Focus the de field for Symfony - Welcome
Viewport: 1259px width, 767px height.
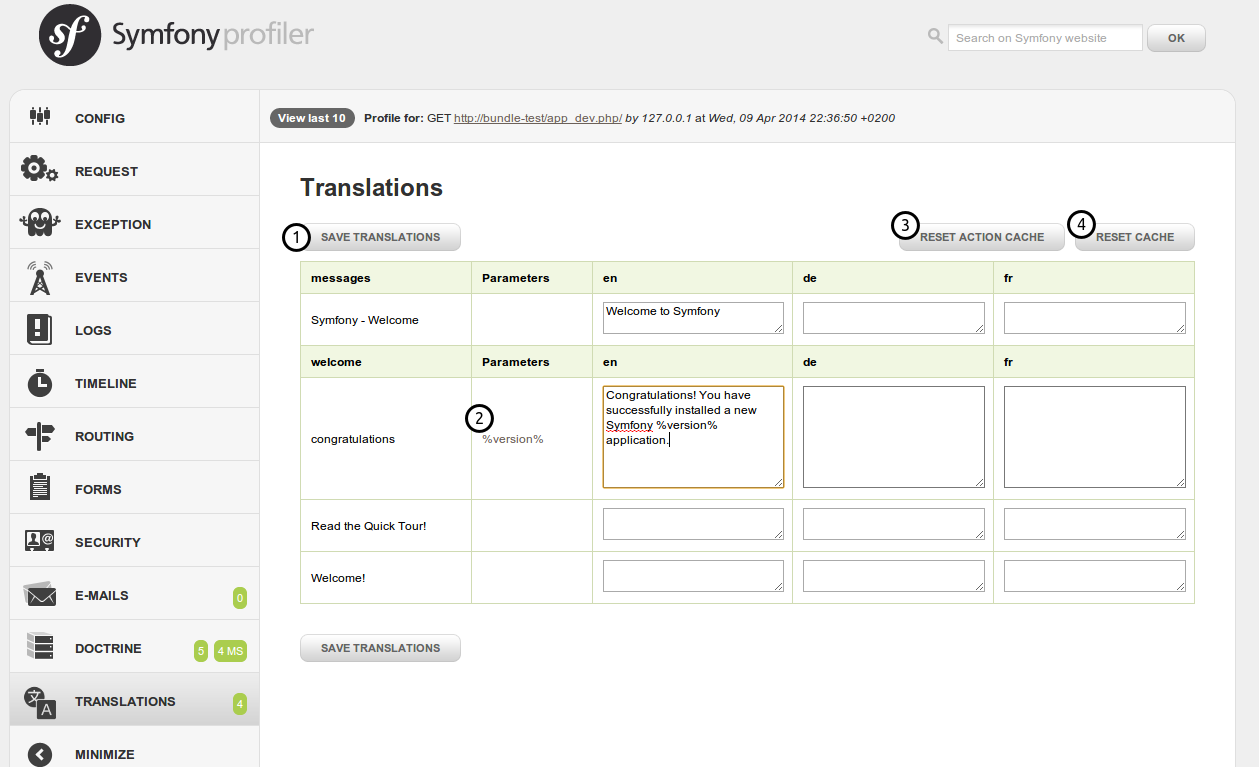pos(894,318)
